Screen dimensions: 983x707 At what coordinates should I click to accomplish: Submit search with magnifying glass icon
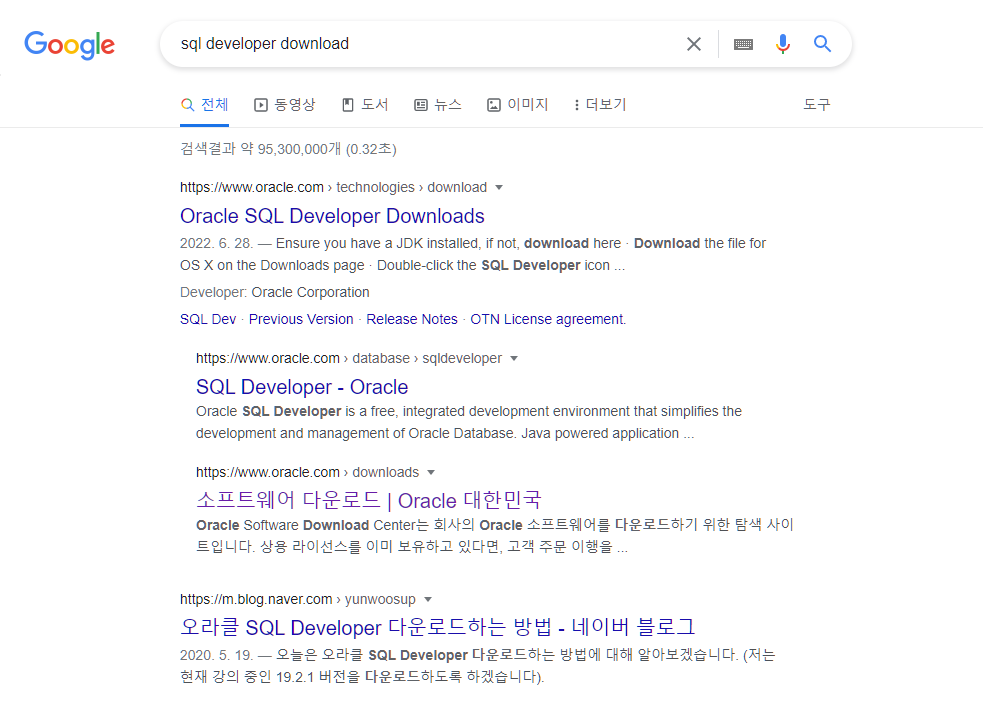click(823, 43)
